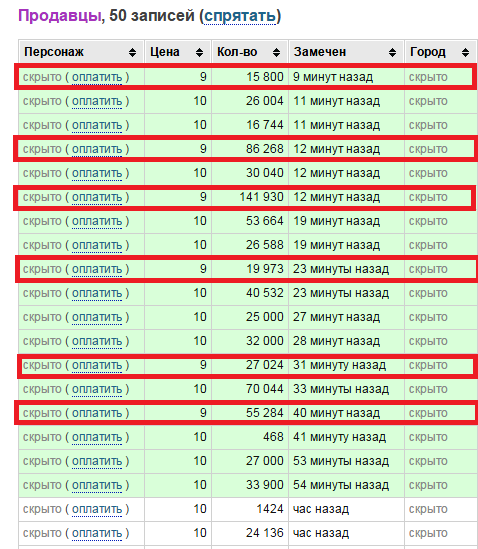The height and width of the screenshot is (549, 478).
Task: Open the Продавцы heading link
Action: pyautogui.click(x=60, y=16)
